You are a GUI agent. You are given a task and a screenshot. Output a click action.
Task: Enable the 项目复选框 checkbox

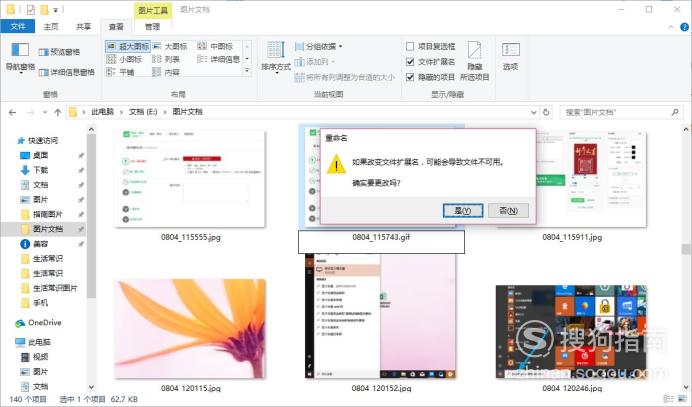point(410,46)
